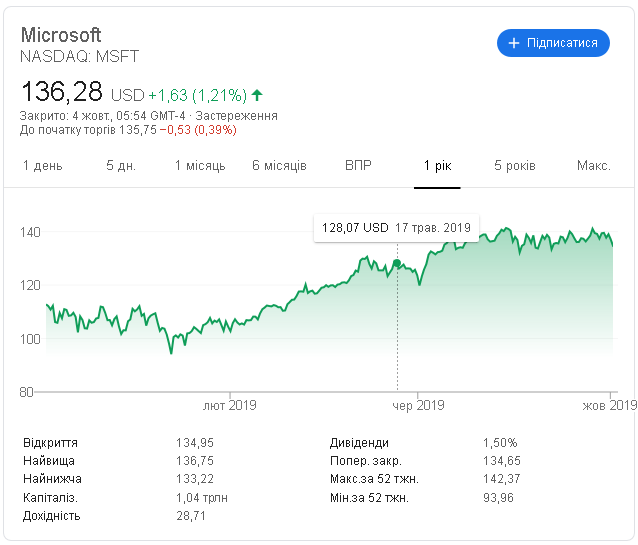Select the Макс. range tab
The height and width of the screenshot is (545, 638).
[x=594, y=165]
